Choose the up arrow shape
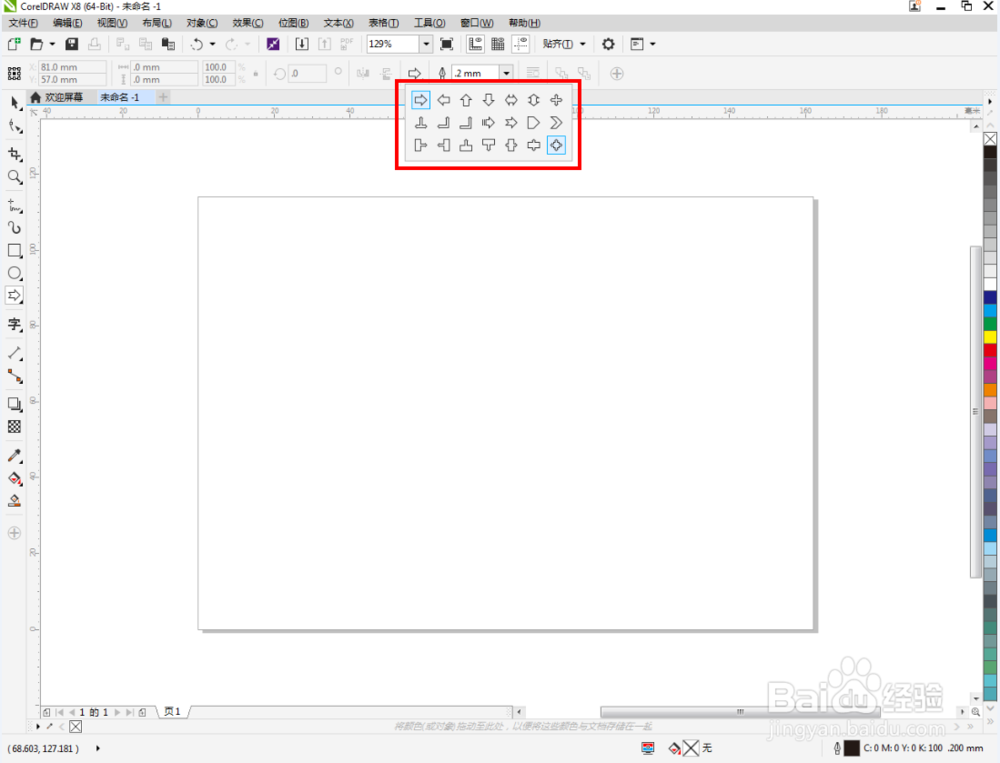 click(466, 100)
